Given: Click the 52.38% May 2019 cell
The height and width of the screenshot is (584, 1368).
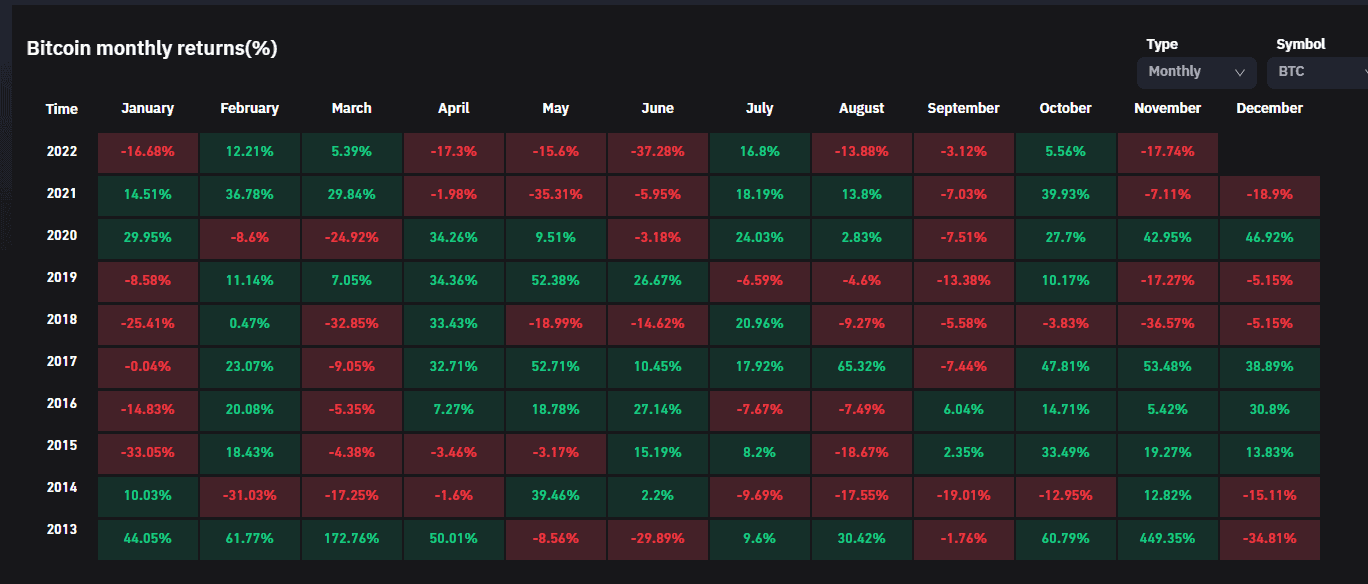Looking at the screenshot, I should click(x=555, y=281).
